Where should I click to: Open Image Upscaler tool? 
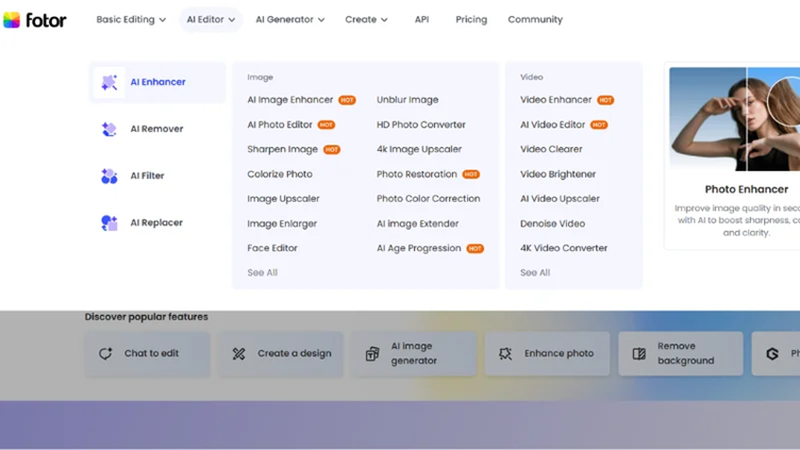[283, 198]
